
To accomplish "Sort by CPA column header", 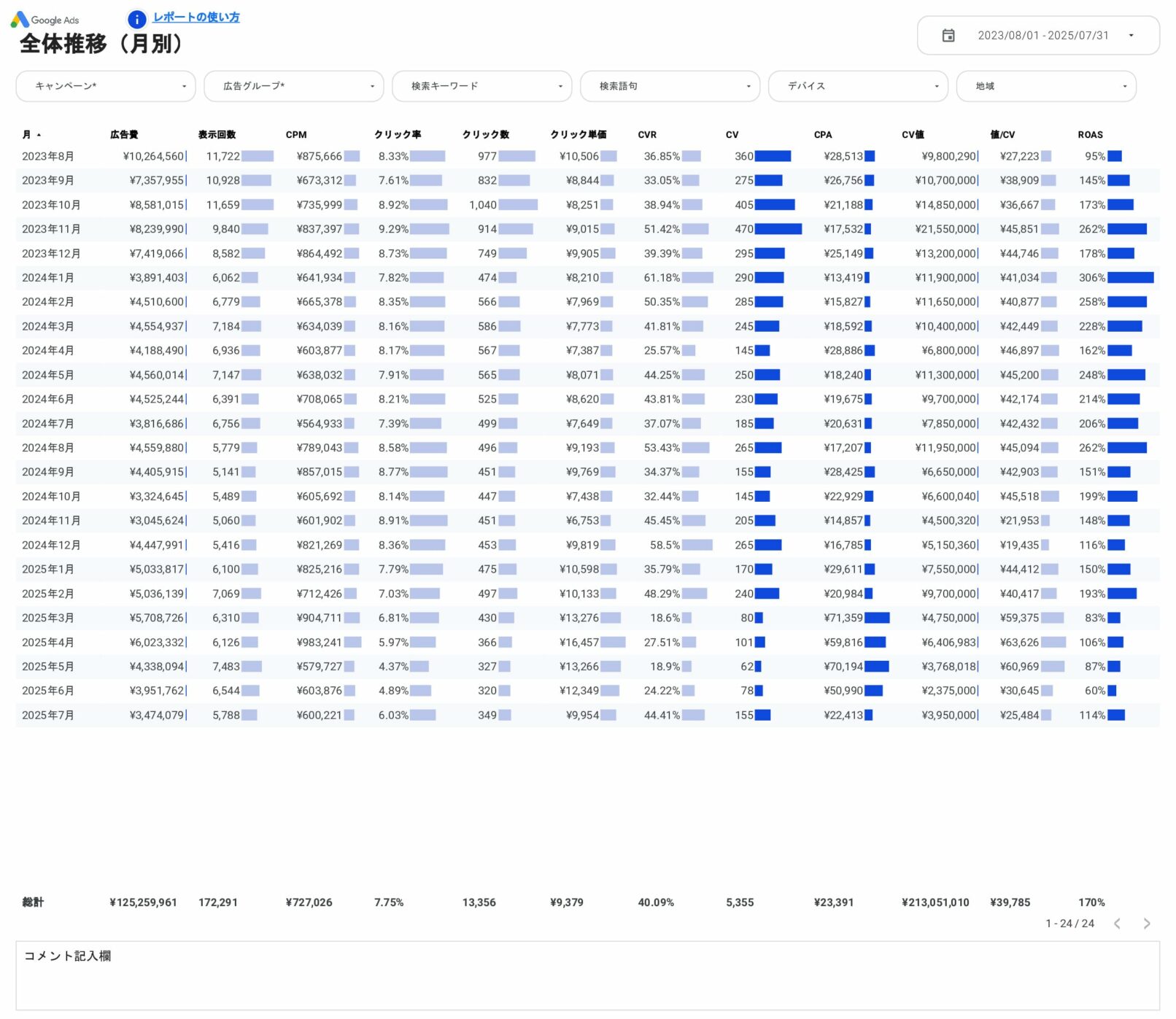I will [823, 135].
